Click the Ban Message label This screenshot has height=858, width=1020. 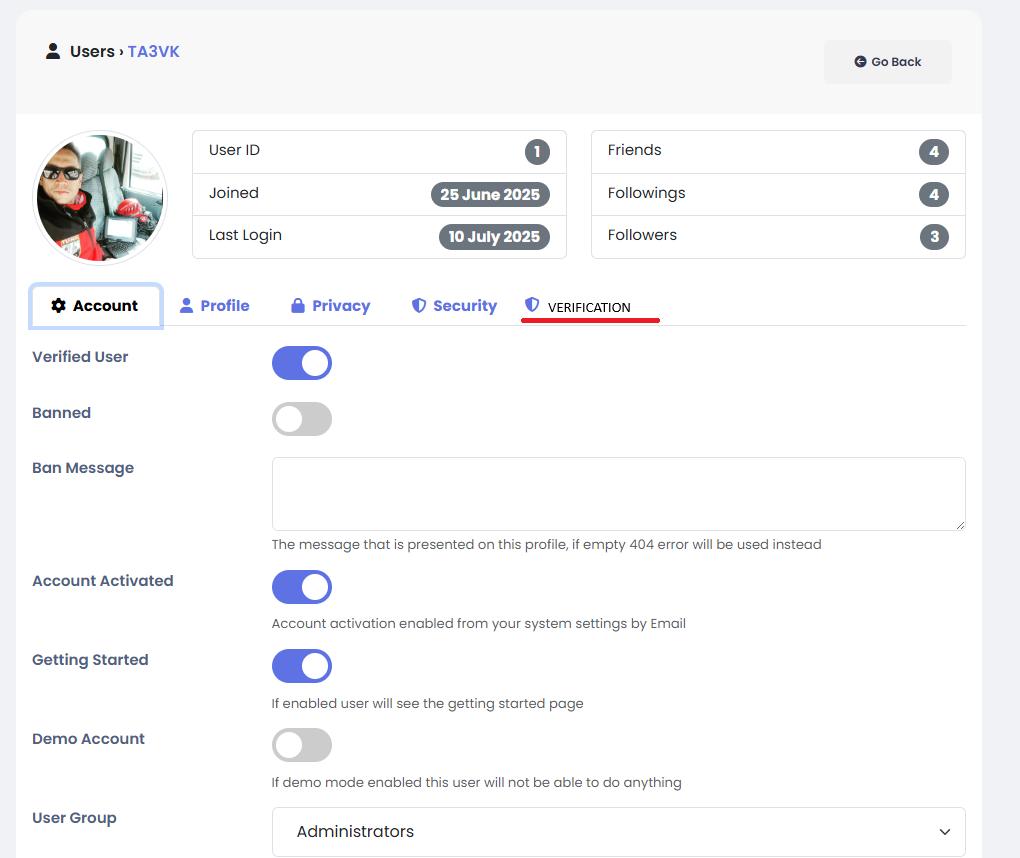83,468
